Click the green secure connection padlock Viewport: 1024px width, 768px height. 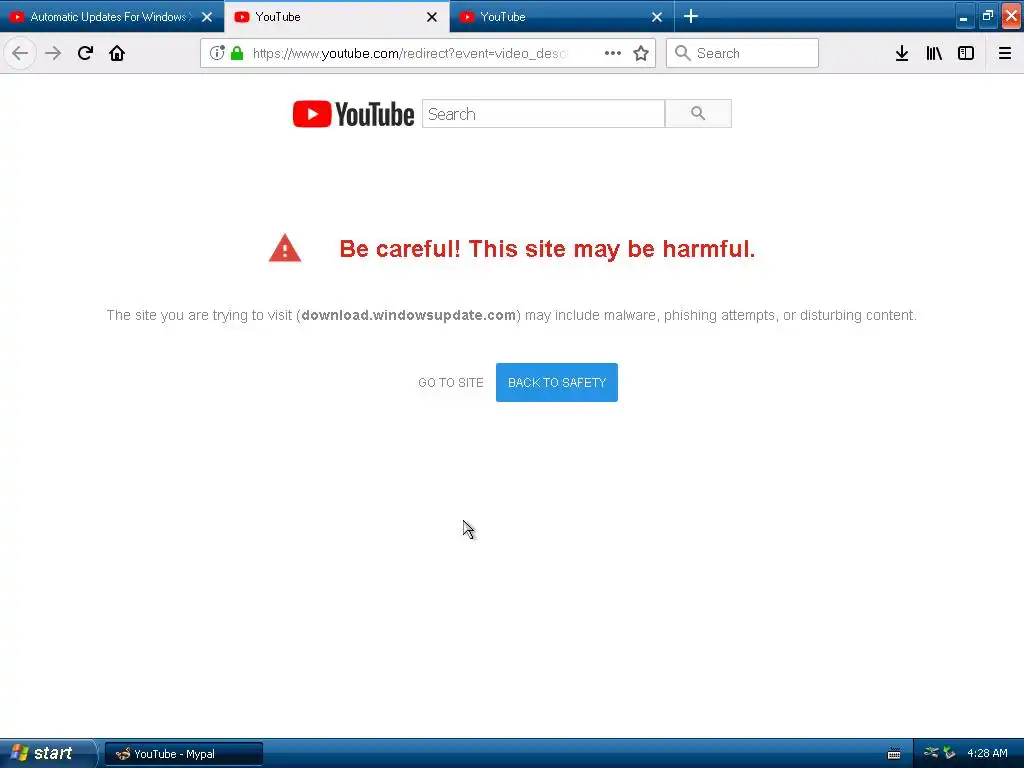coord(237,53)
